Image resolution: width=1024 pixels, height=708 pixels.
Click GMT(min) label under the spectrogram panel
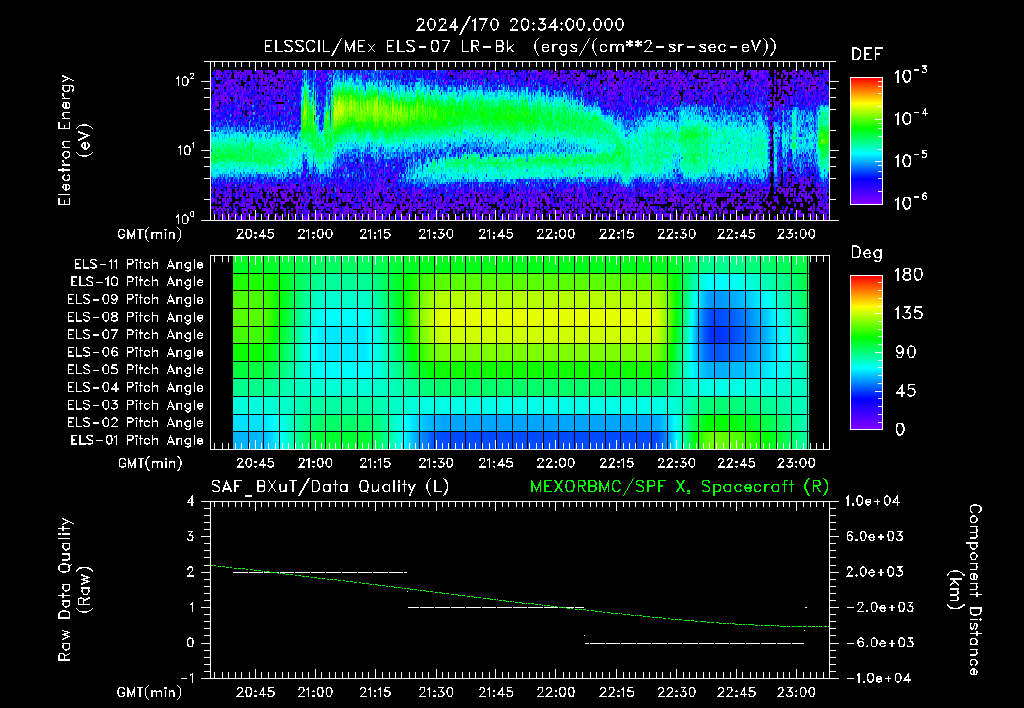pos(150,234)
